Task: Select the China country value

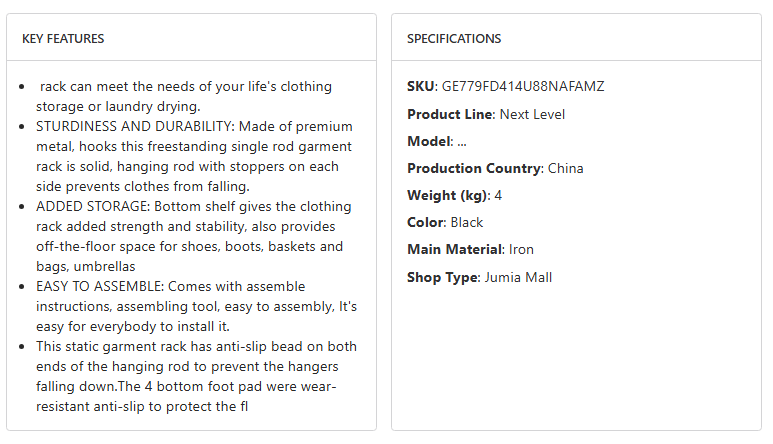Action: (565, 168)
